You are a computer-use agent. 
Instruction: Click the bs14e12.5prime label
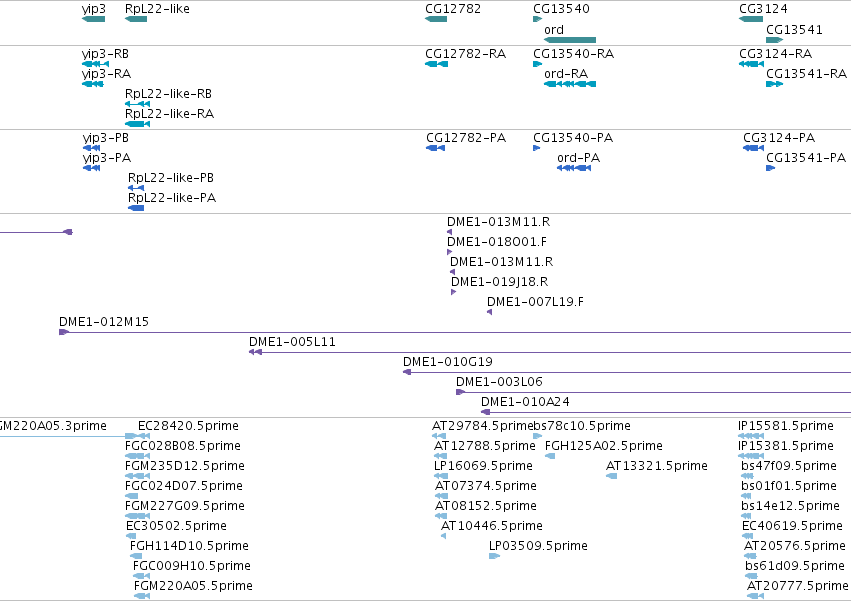click(x=790, y=506)
